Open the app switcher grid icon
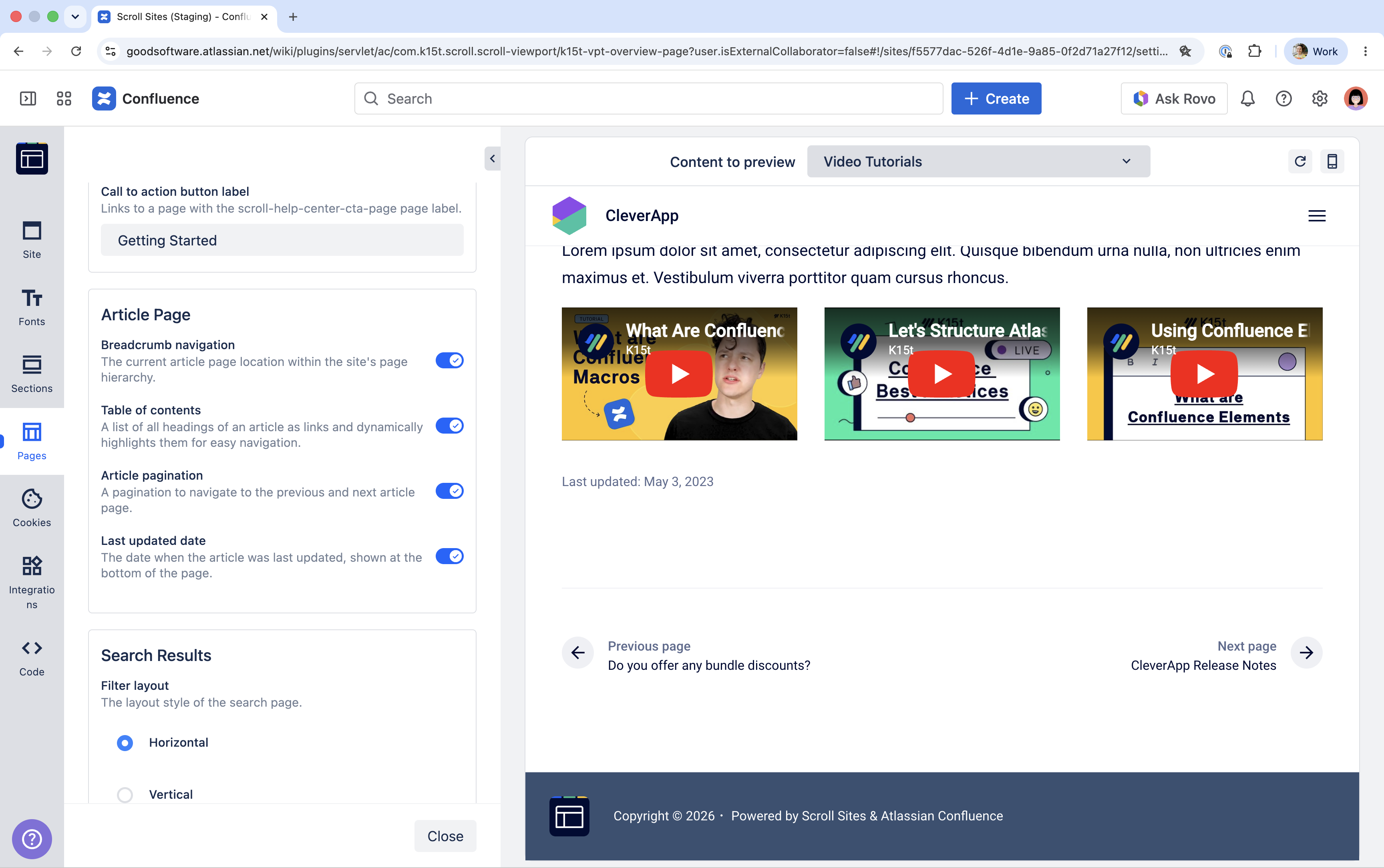Image resolution: width=1384 pixels, height=868 pixels. [64, 99]
